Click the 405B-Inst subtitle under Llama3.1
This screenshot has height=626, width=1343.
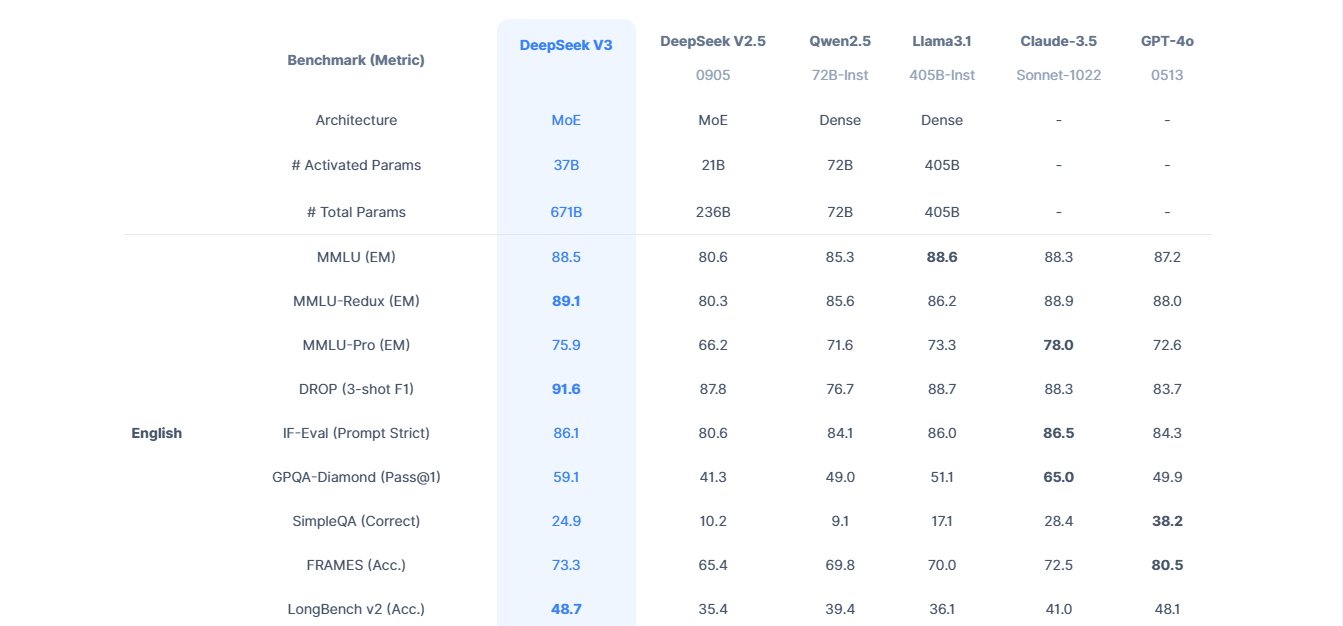point(942,75)
